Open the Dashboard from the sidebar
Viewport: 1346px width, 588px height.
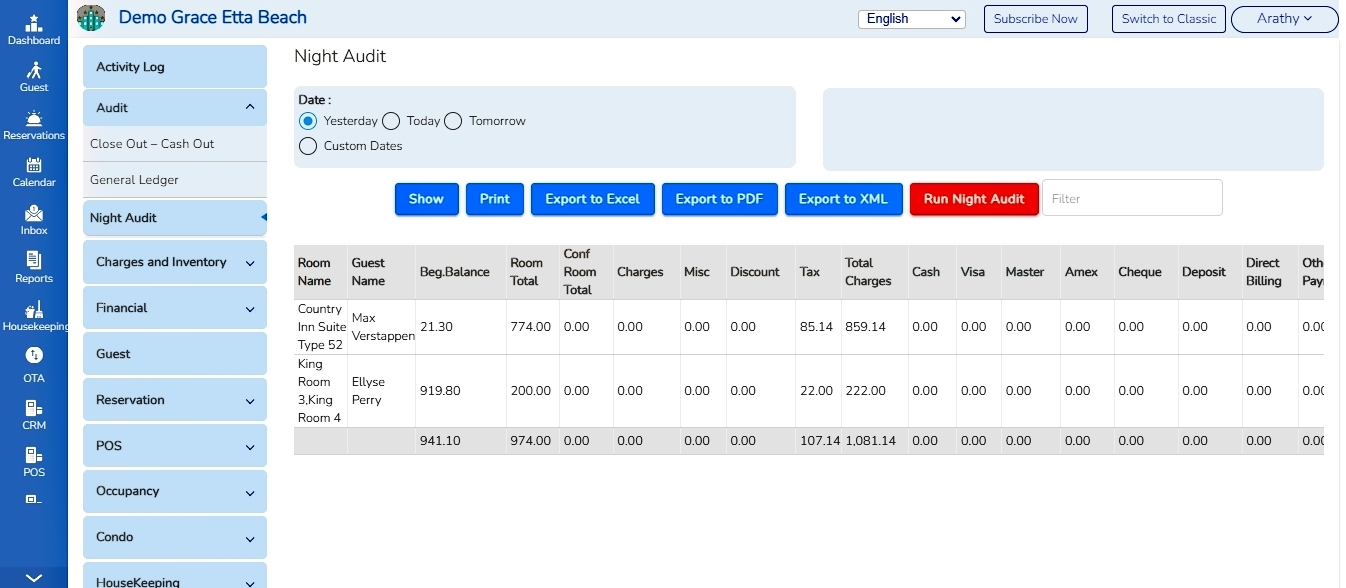pos(33,27)
